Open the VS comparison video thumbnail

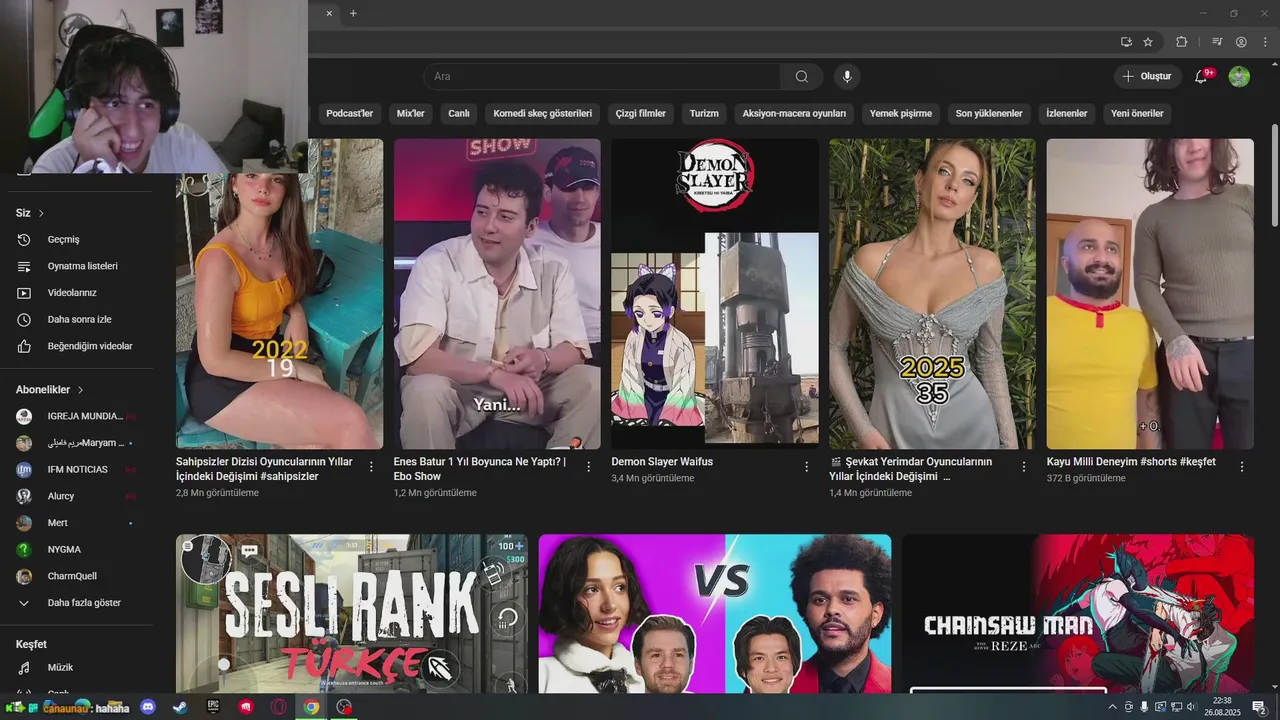[715, 614]
